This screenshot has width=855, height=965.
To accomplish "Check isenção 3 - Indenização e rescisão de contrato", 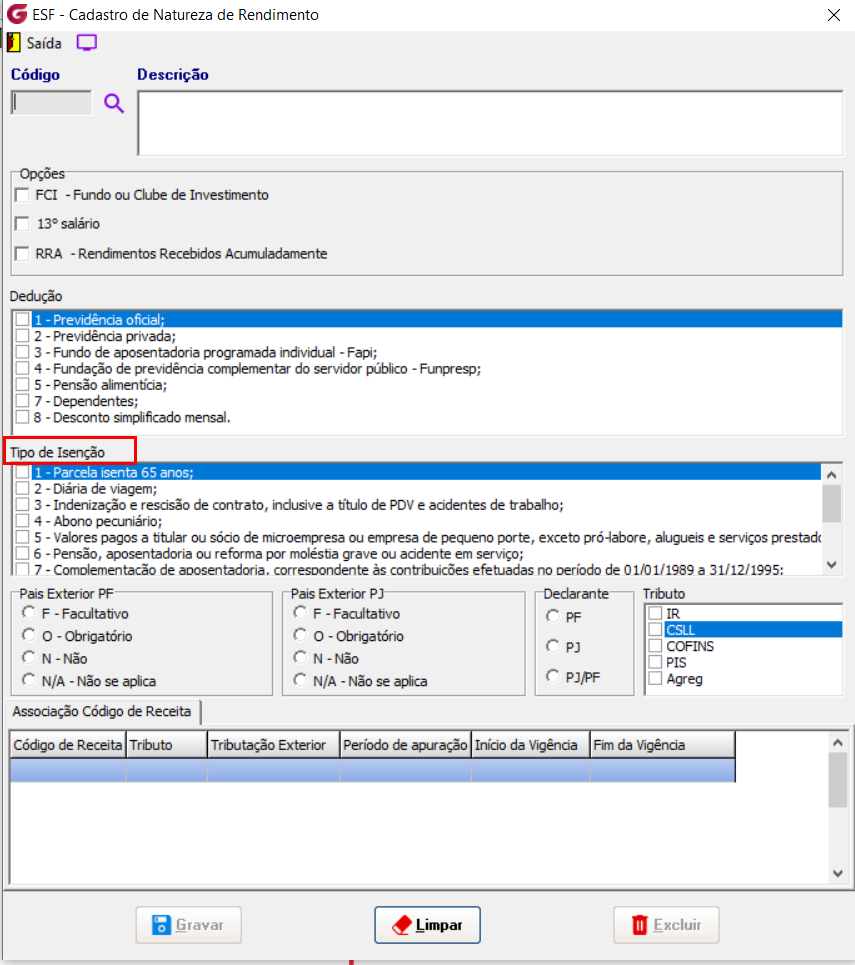I will pyautogui.click(x=23, y=505).
